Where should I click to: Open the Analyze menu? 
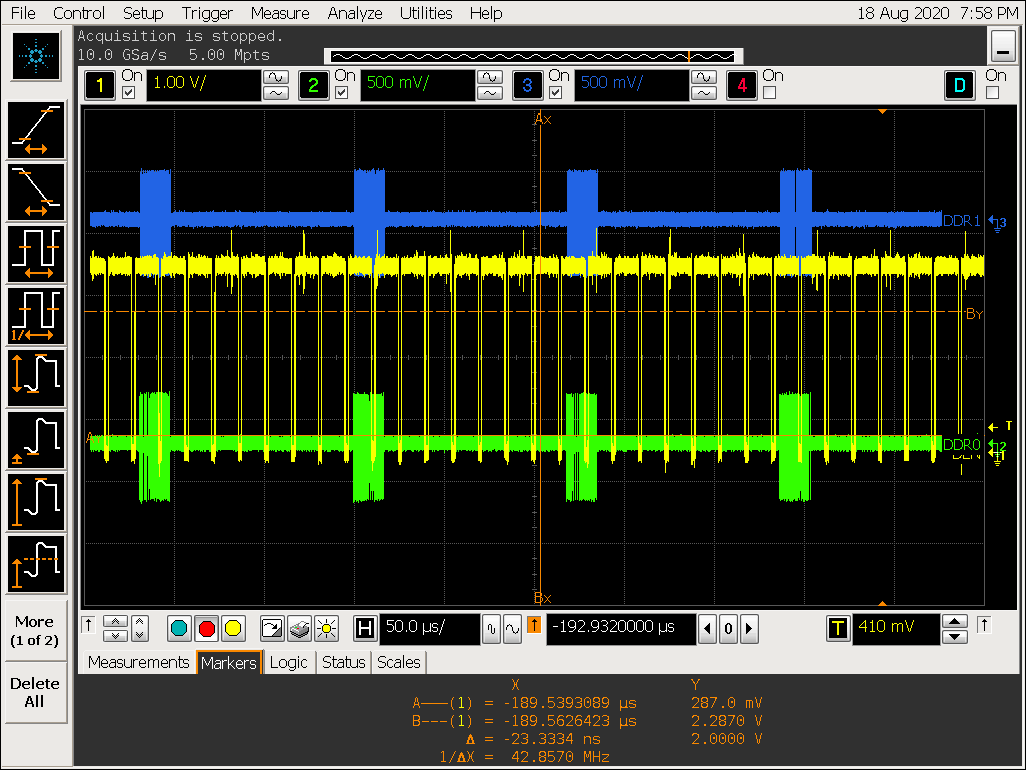[x=355, y=13]
